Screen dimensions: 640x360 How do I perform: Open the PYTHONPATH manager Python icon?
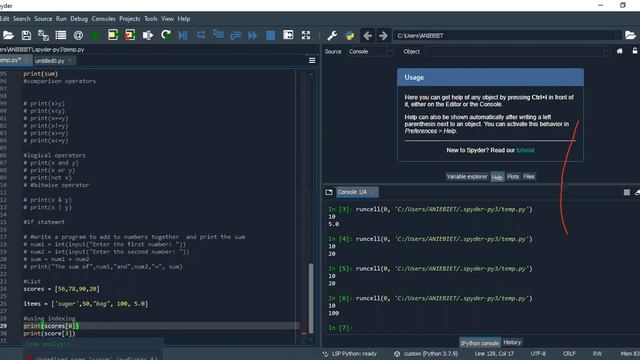pos(350,36)
